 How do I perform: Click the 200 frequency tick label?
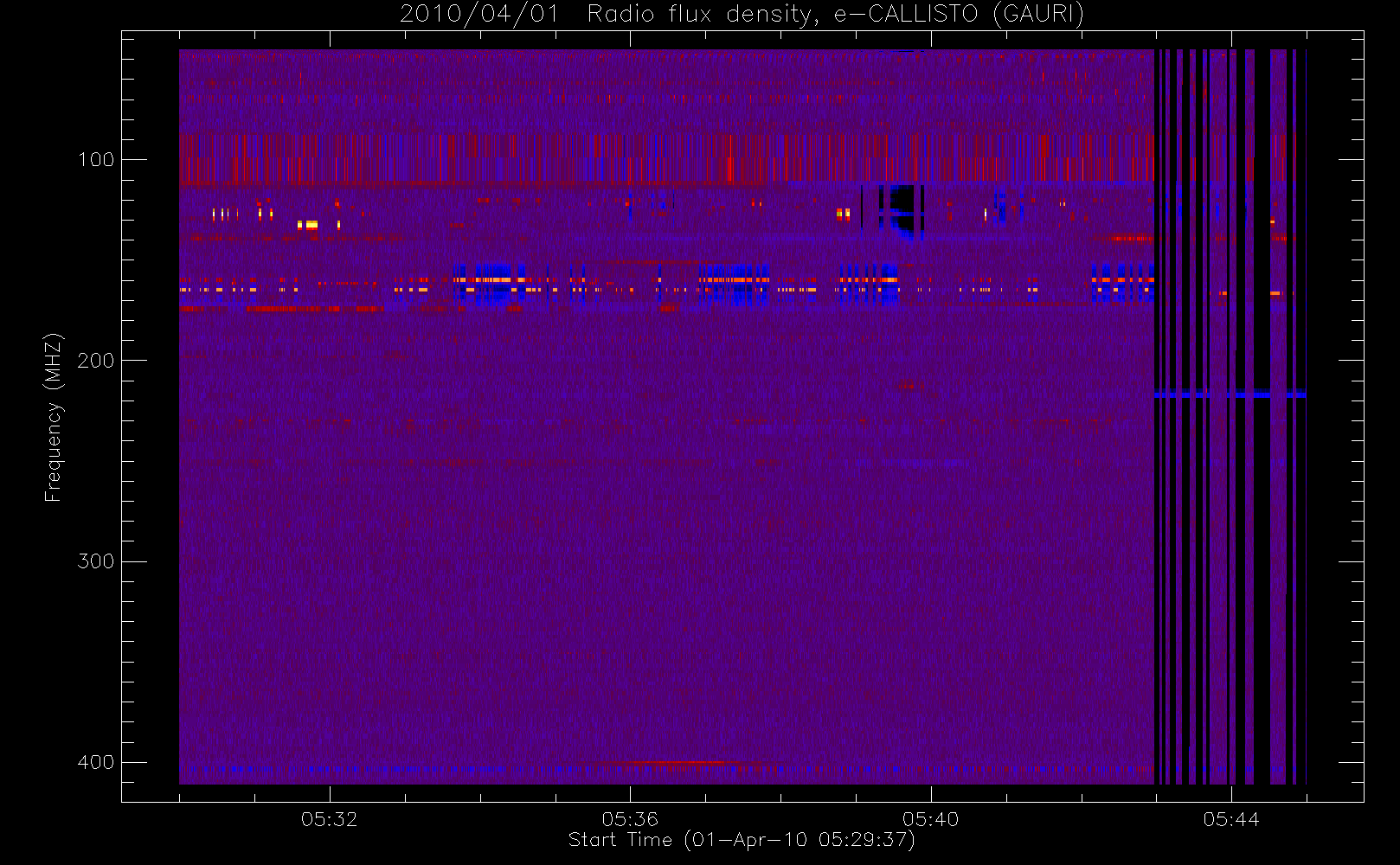pyautogui.click(x=95, y=360)
